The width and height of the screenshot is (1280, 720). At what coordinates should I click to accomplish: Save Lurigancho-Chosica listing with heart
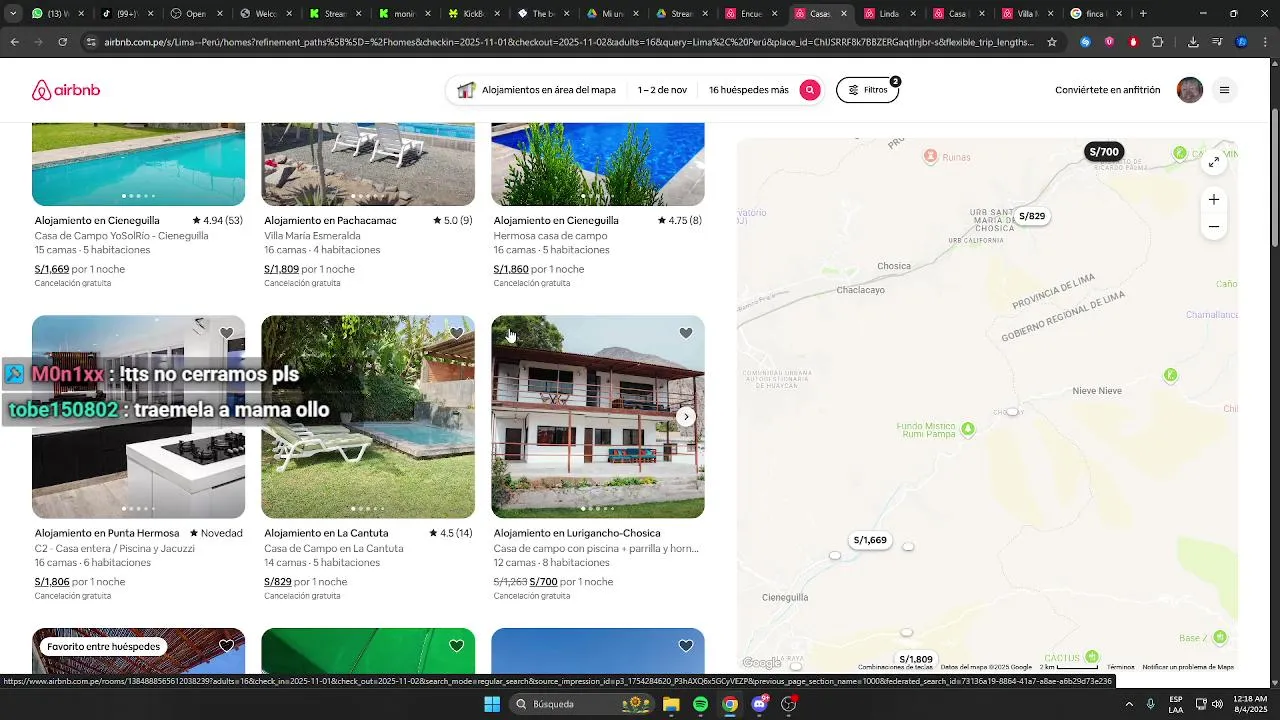[x=686, y=334]
